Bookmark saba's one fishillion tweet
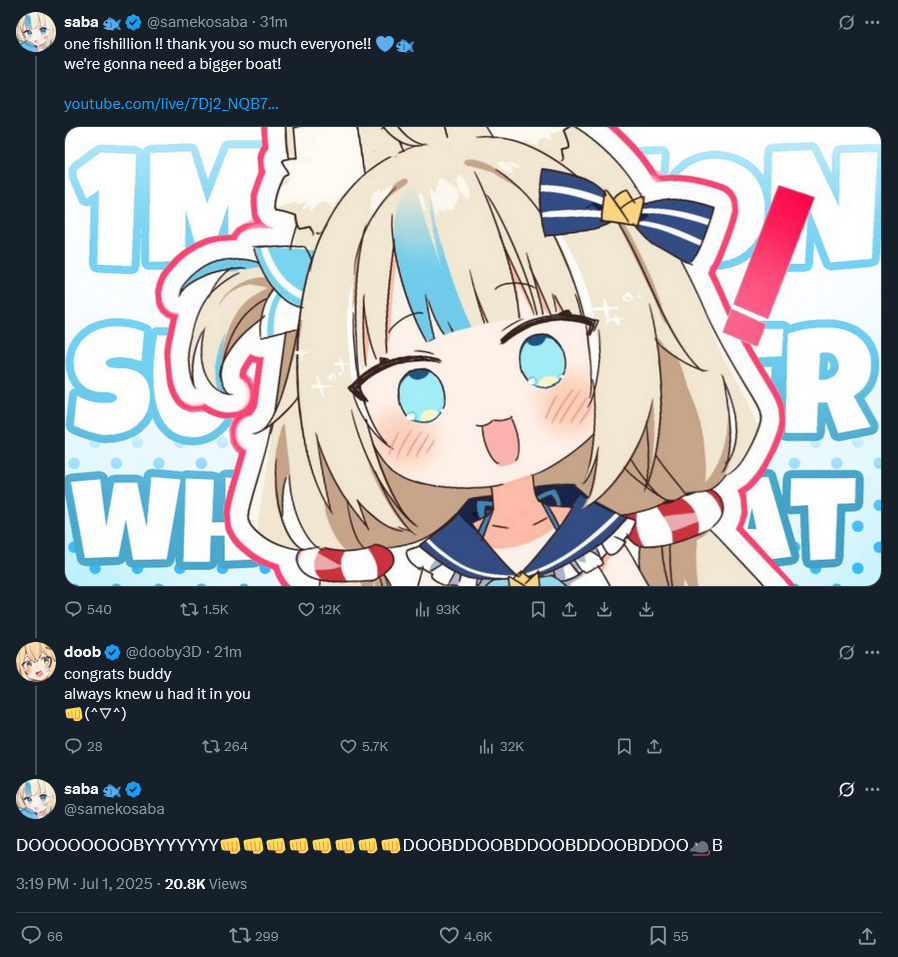 click(x=538, y=609)
